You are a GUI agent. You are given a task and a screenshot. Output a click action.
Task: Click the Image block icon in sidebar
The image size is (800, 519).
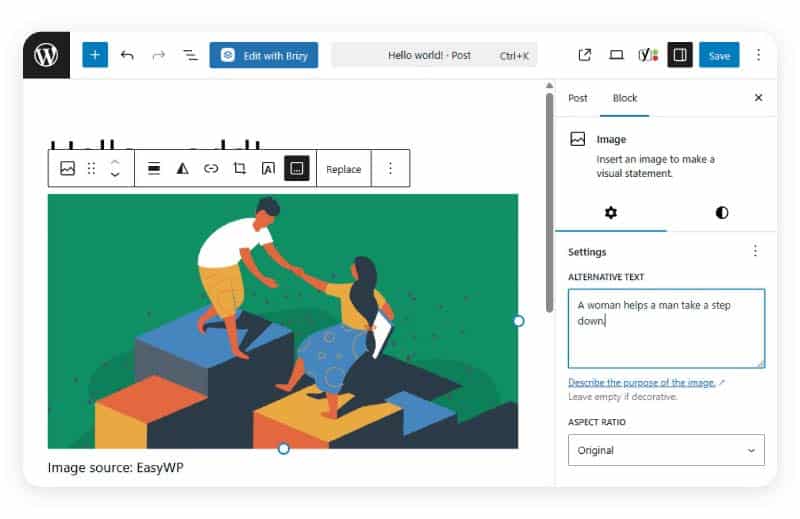coord(578,139)
